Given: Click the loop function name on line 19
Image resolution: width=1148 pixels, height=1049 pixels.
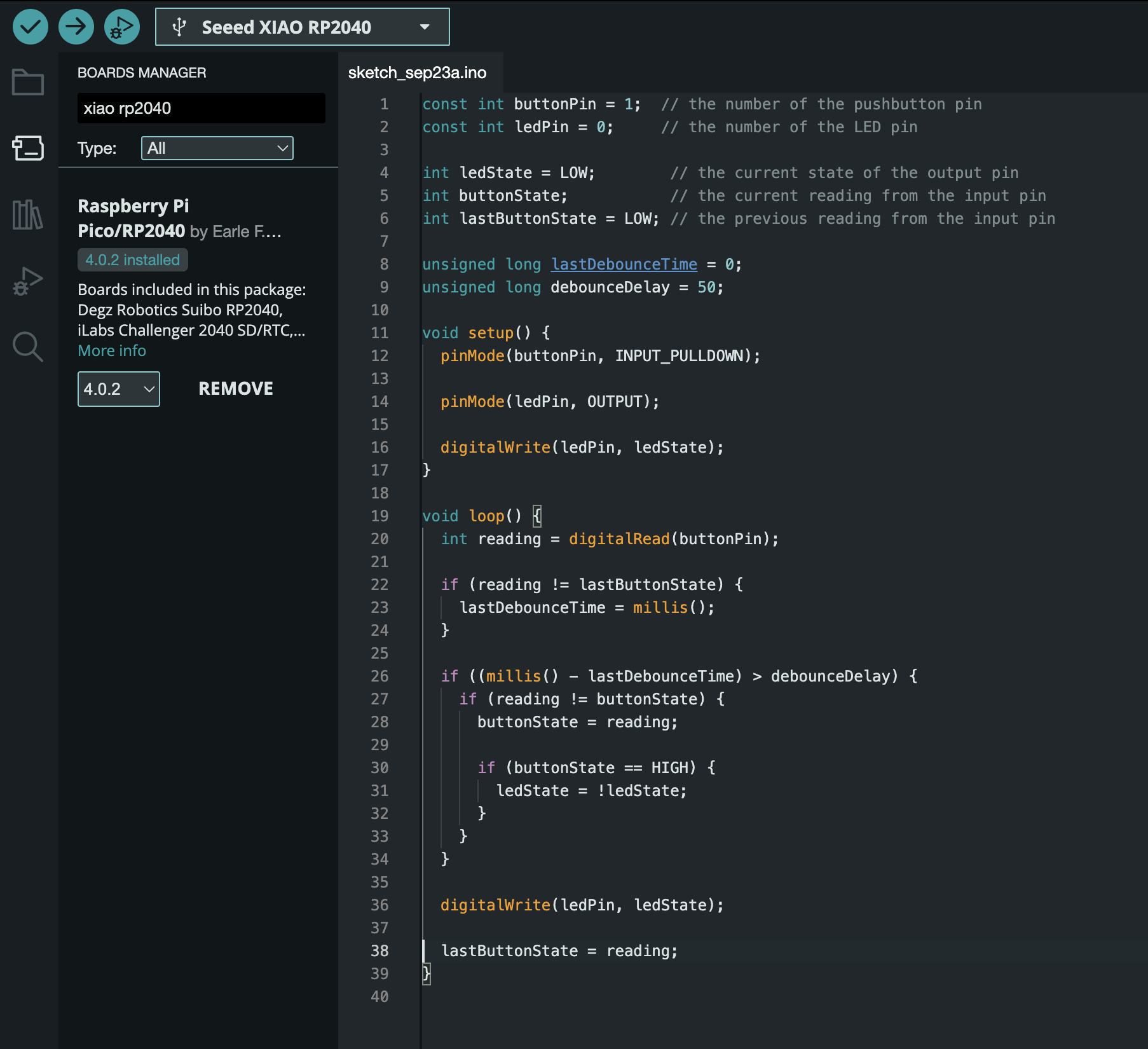Looking at the screenshot, I should [487, 516].
